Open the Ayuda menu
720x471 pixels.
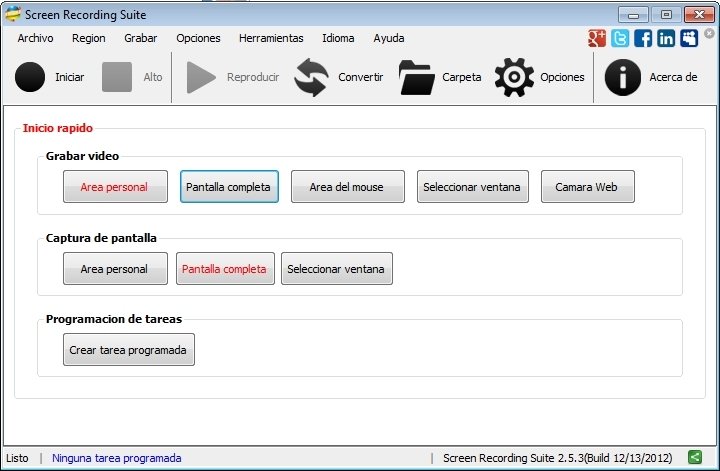click(x=388, y=38)
